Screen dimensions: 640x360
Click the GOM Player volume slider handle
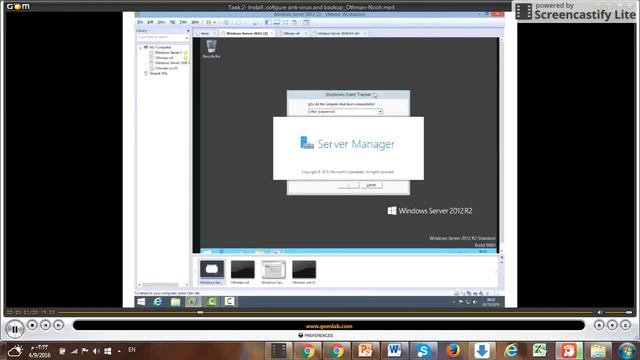(x=629, y=312)
